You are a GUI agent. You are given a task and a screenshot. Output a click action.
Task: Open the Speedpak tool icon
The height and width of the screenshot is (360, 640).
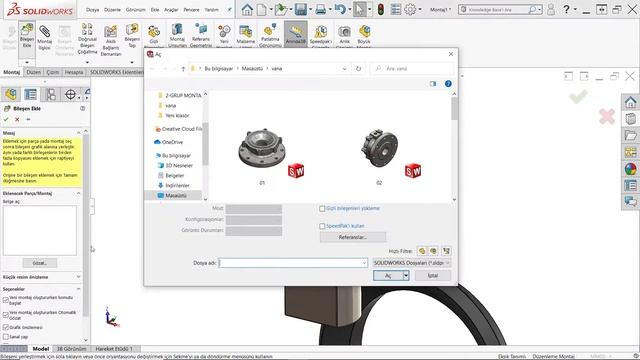tap(320, 31)
